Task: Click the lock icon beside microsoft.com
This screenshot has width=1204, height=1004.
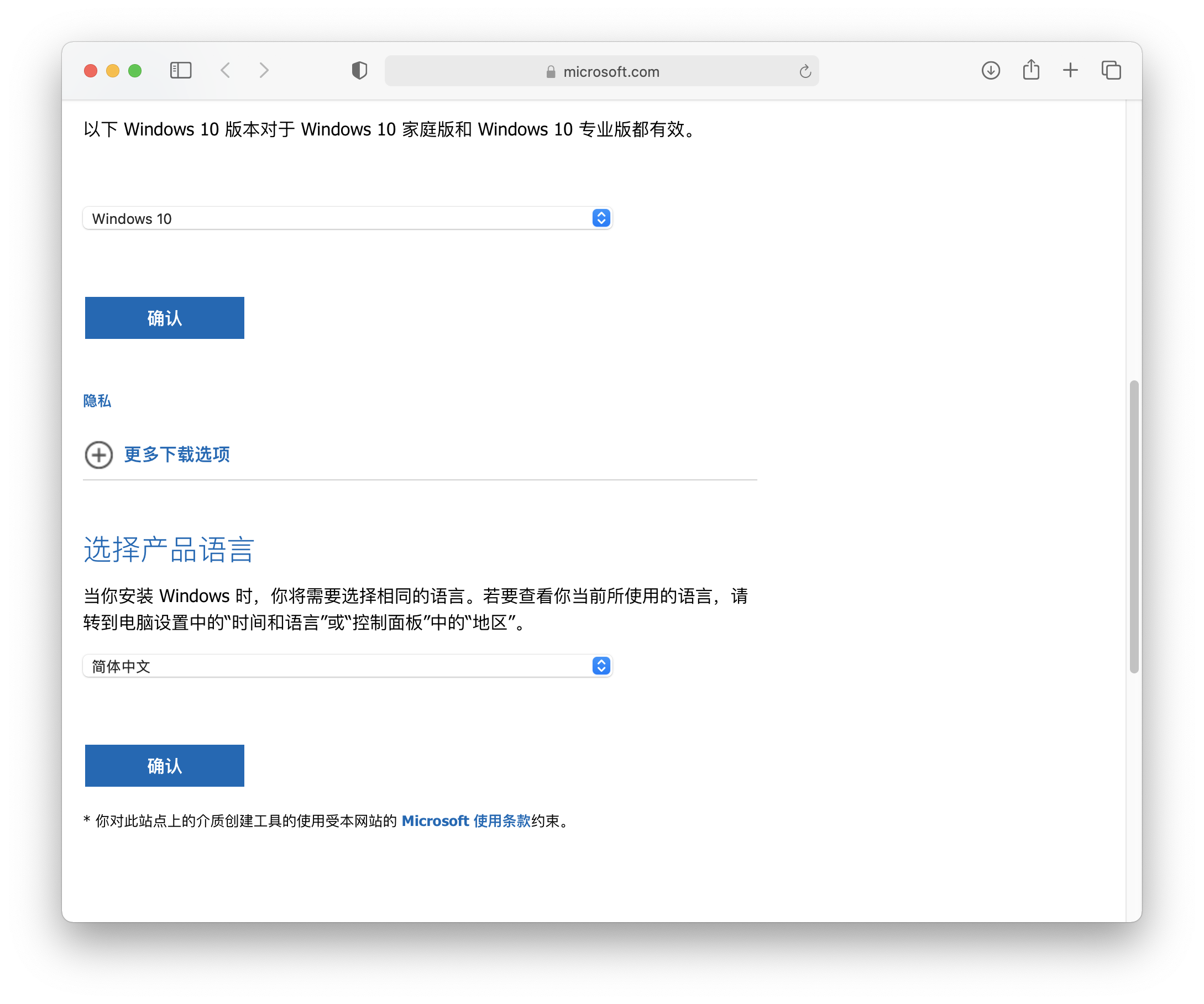Action: click(x=551, y=72)
